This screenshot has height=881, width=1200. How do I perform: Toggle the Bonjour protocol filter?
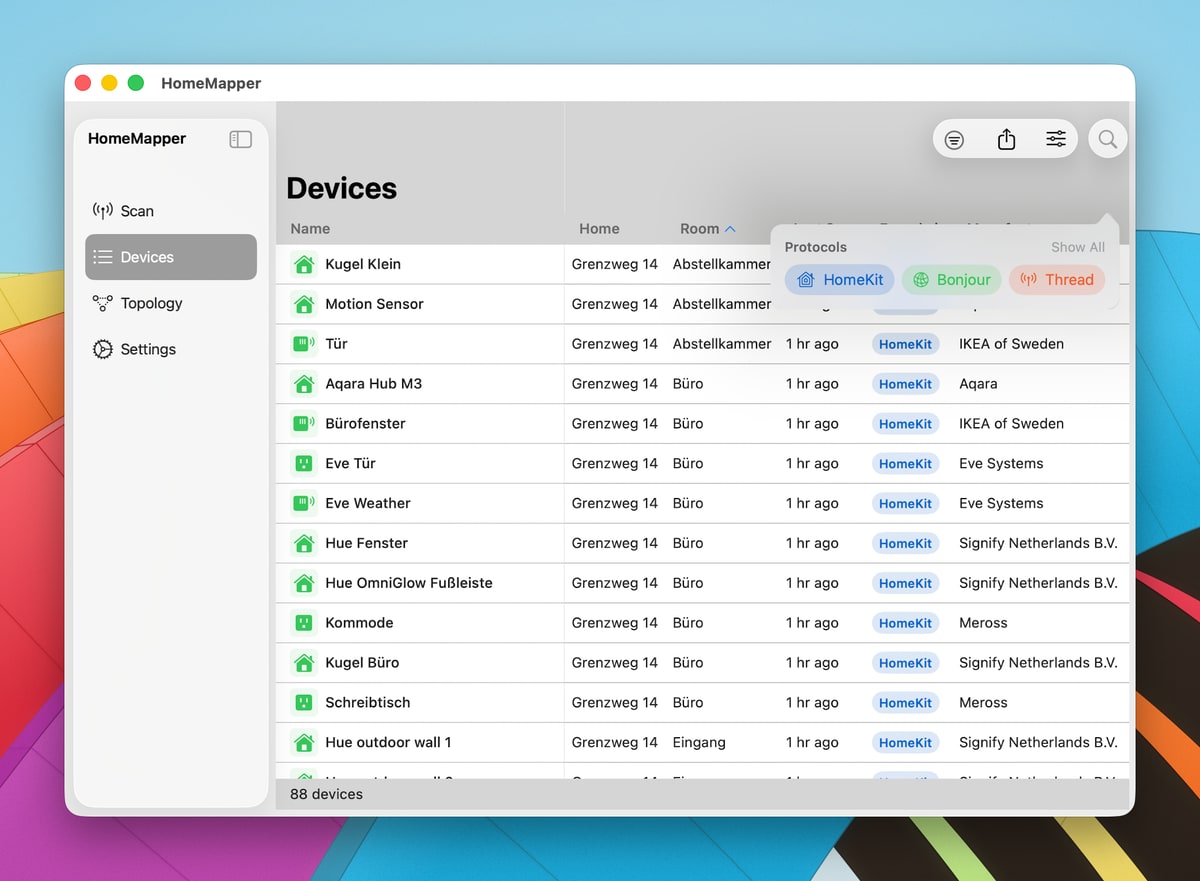(952, 280)
